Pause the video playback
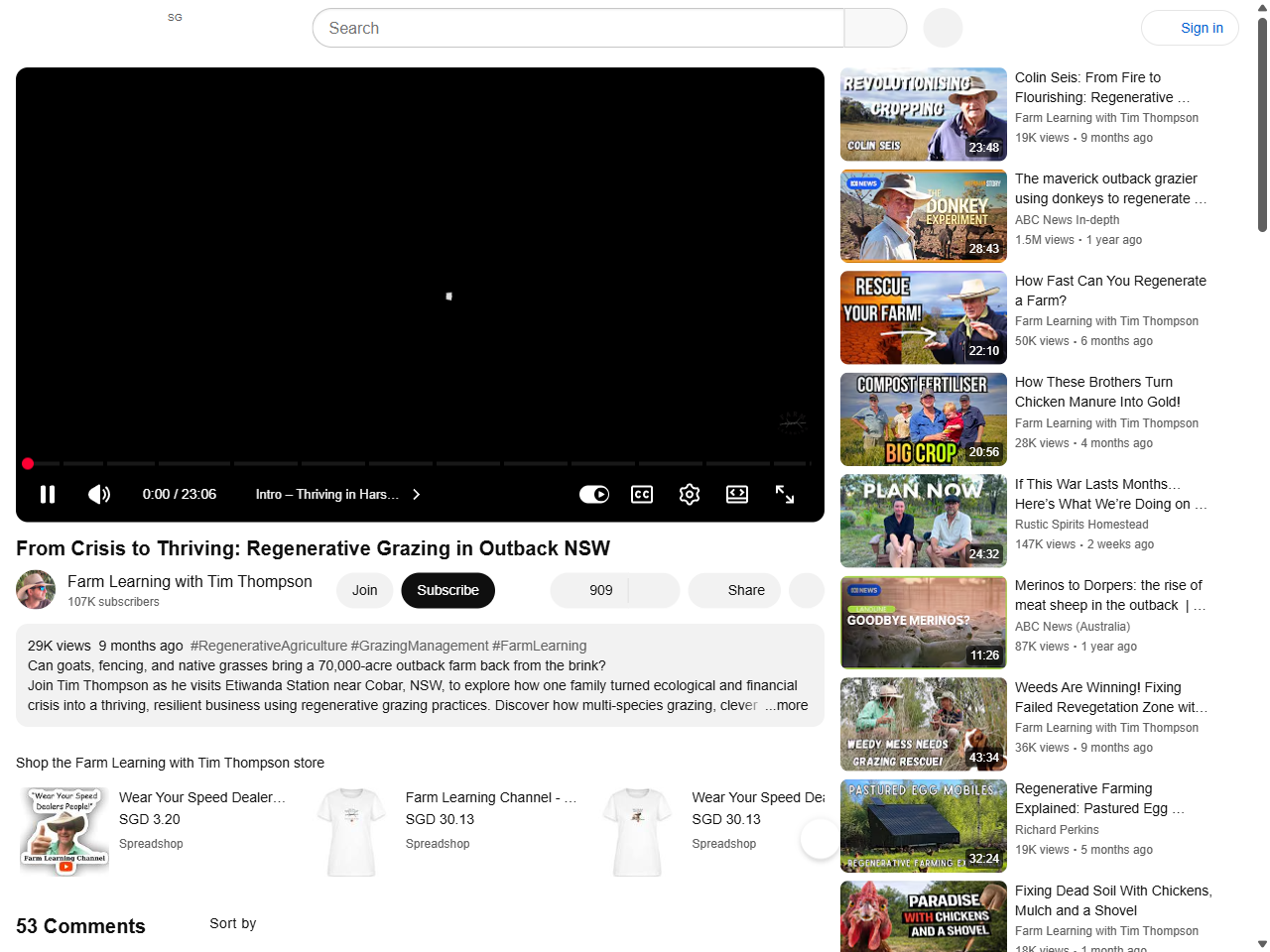The image size is (1270, 952). [48, 494]
